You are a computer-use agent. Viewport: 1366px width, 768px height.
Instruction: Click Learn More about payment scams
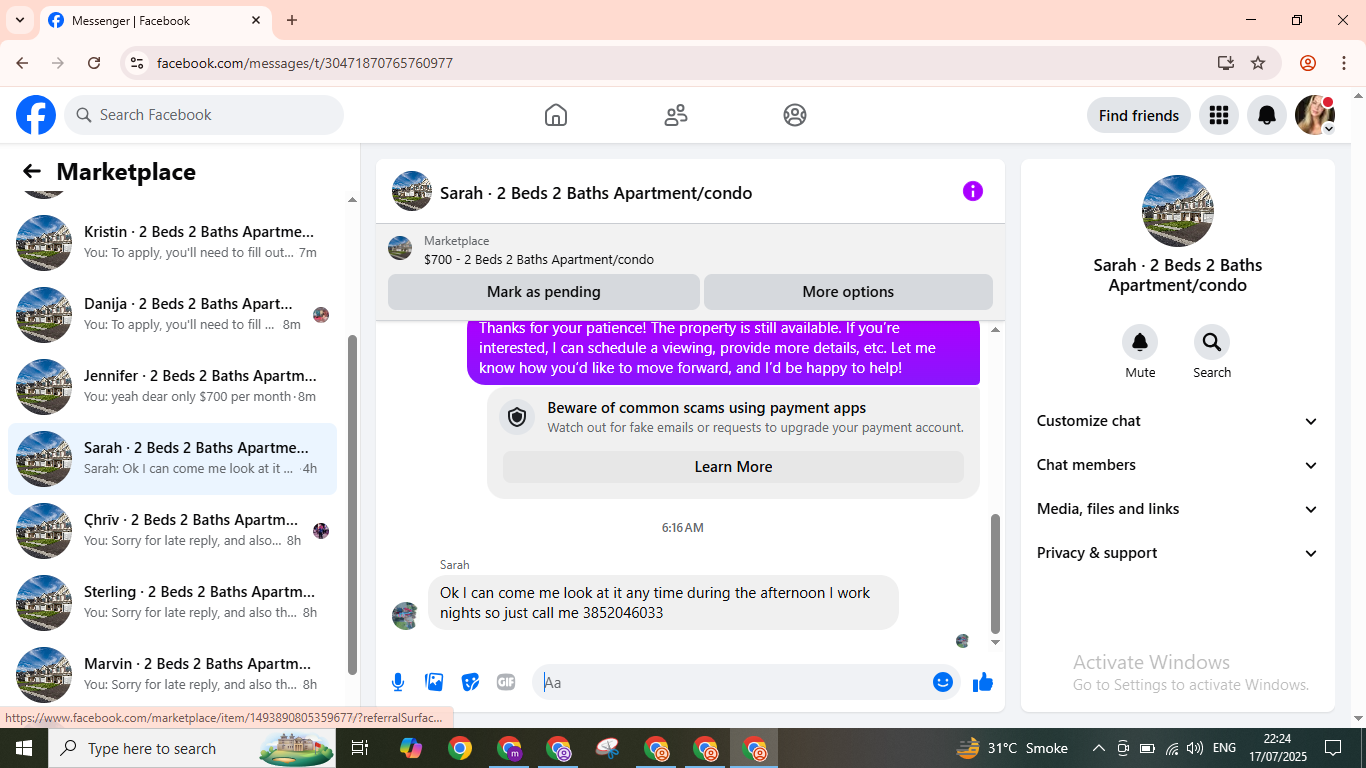click(733, 467)
